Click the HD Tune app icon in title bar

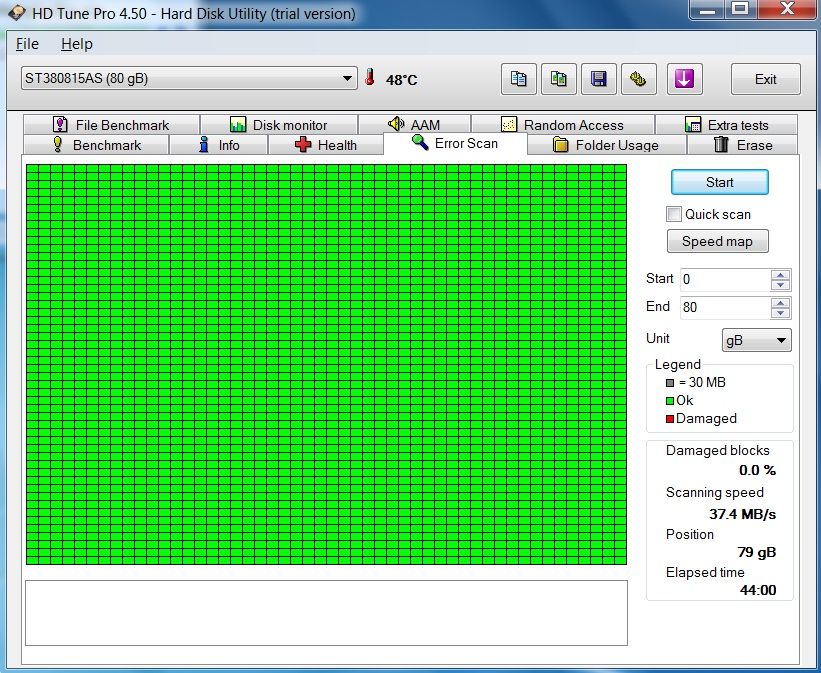(16, 13)
